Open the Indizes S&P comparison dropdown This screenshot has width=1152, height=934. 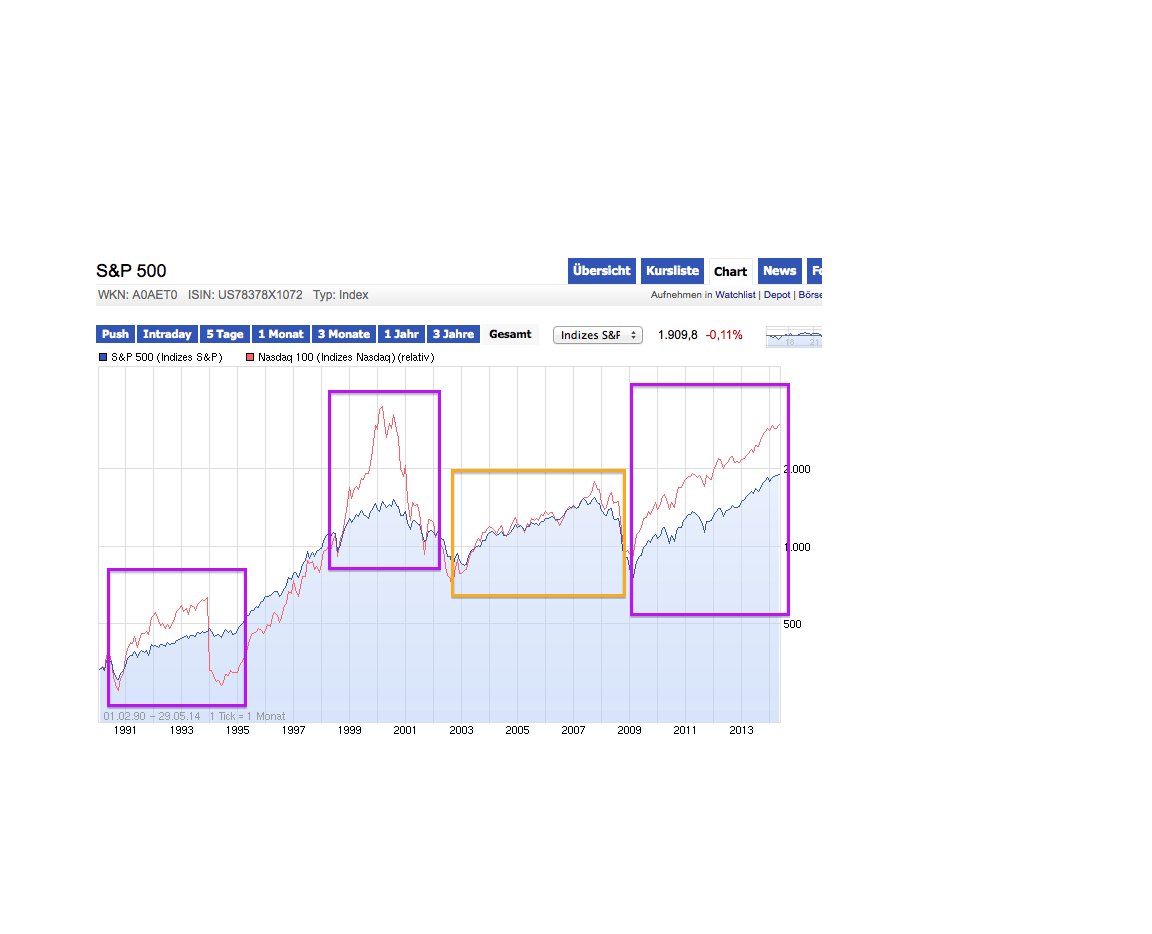point(598,335)
